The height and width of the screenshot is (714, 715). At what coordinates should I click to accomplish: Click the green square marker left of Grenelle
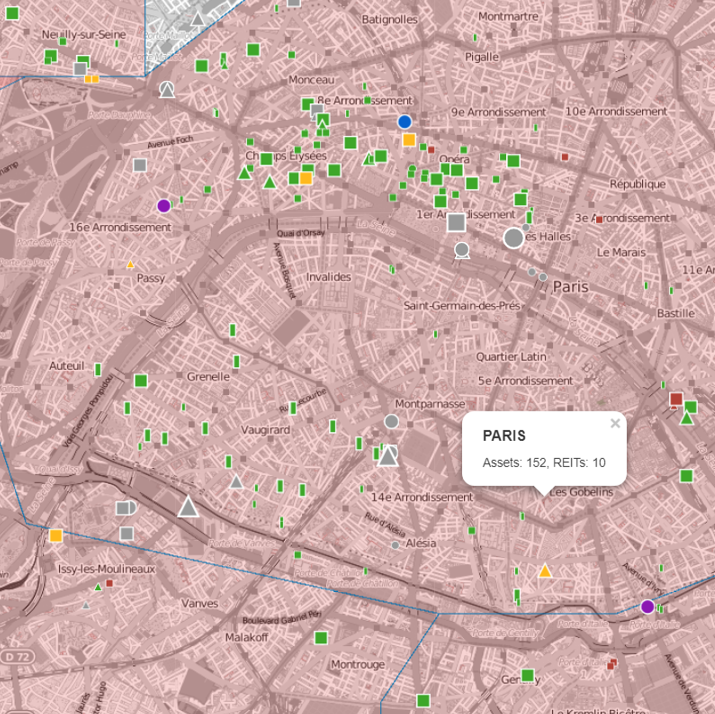click(141, 380)
